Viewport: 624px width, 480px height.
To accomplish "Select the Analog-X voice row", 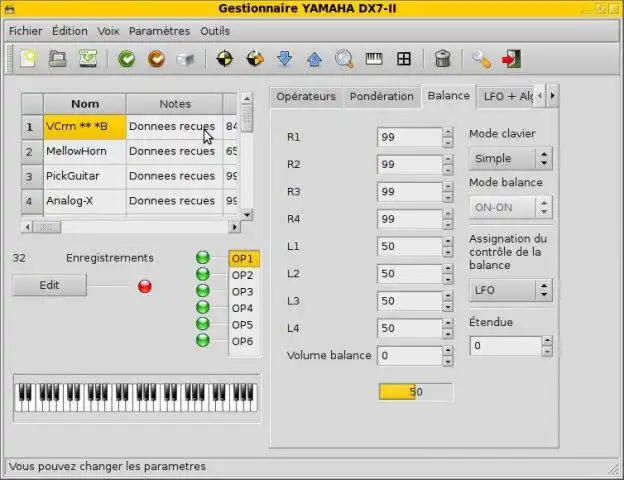I will tap(131, 201).
